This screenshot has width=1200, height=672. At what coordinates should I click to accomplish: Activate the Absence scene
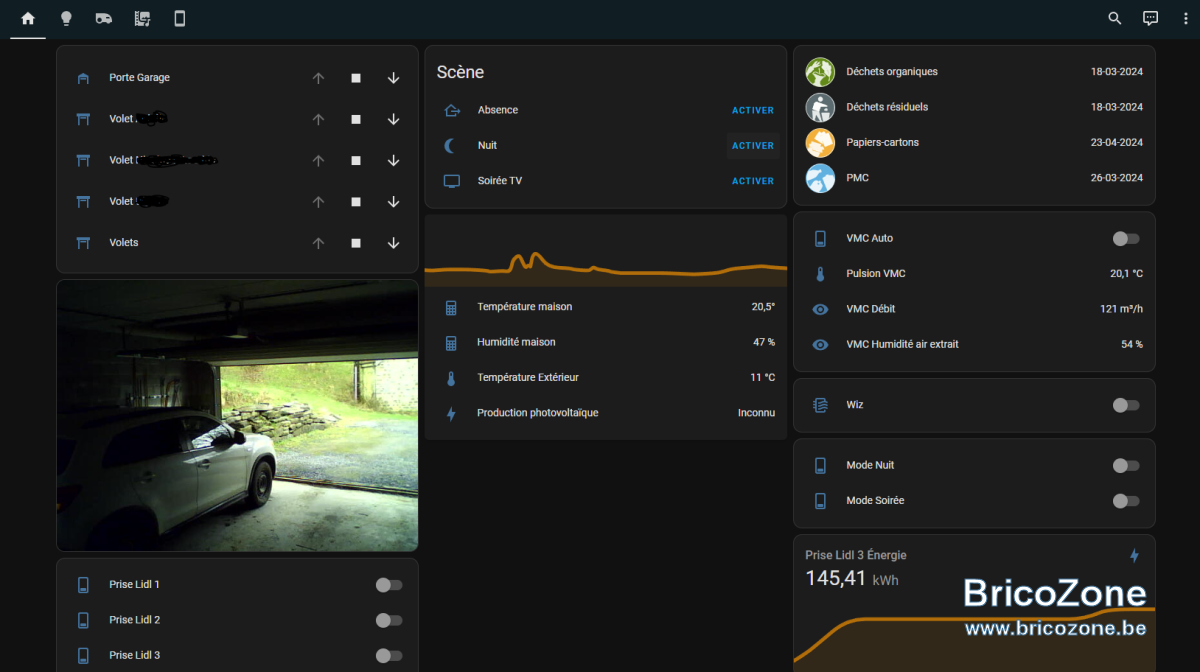tap(753, 110)
